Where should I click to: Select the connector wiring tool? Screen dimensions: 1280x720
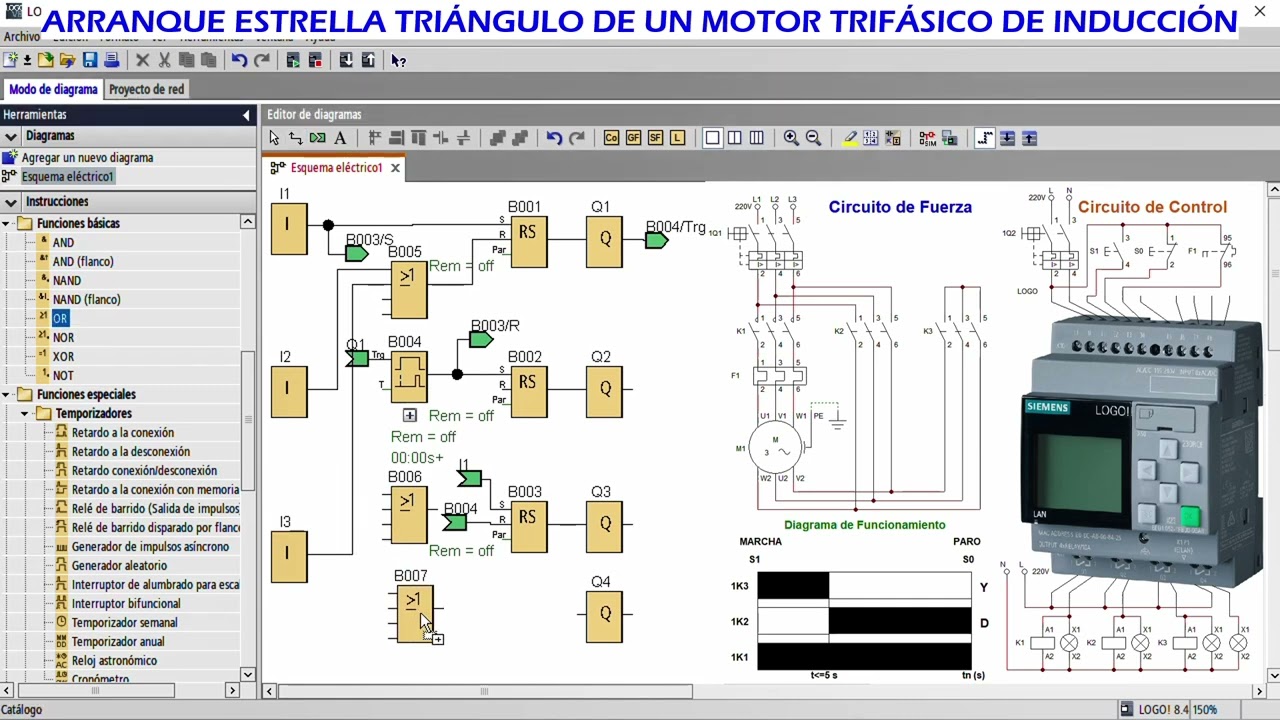(296, 138)
